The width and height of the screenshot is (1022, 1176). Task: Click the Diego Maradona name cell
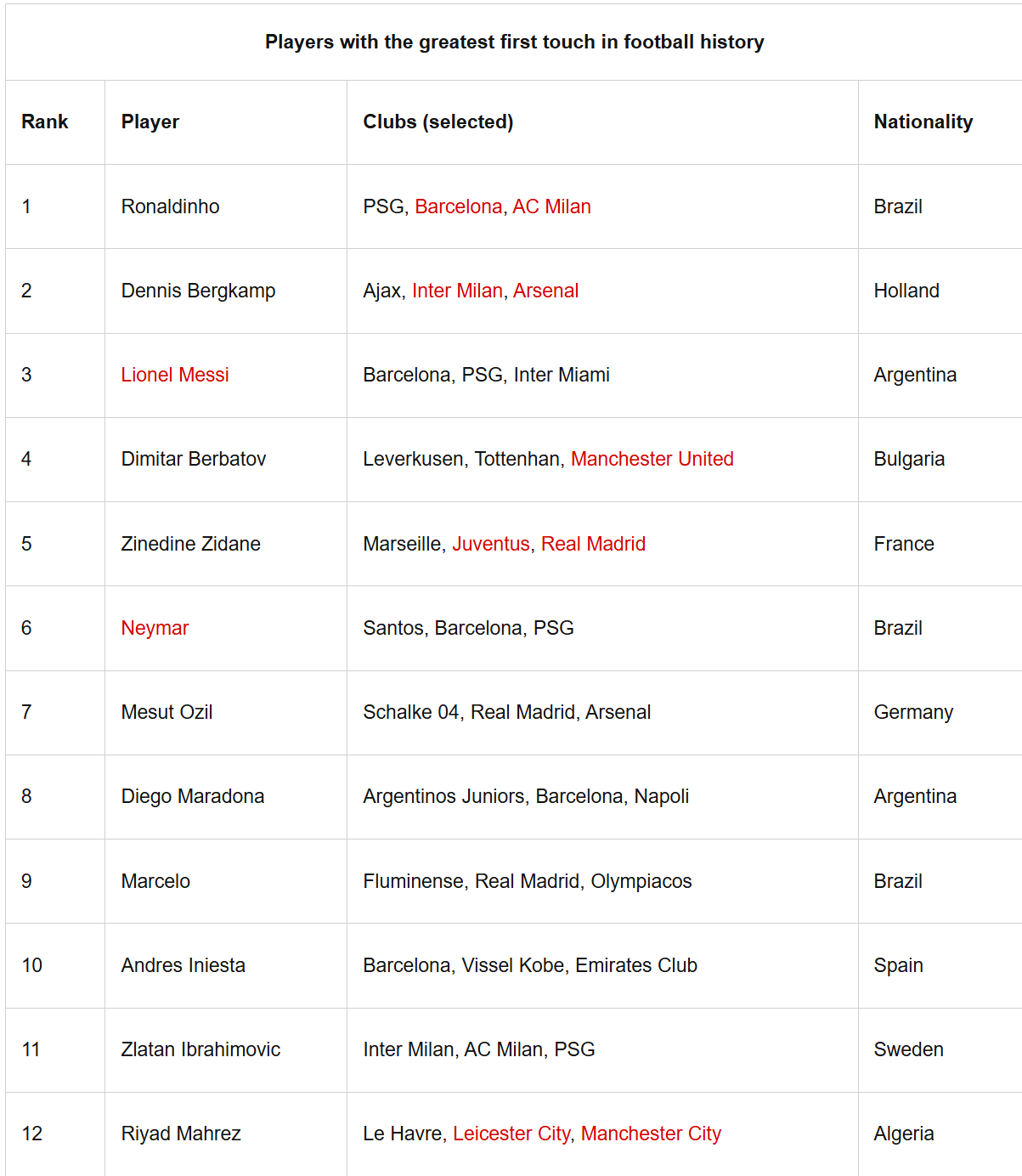coord(226,796)
